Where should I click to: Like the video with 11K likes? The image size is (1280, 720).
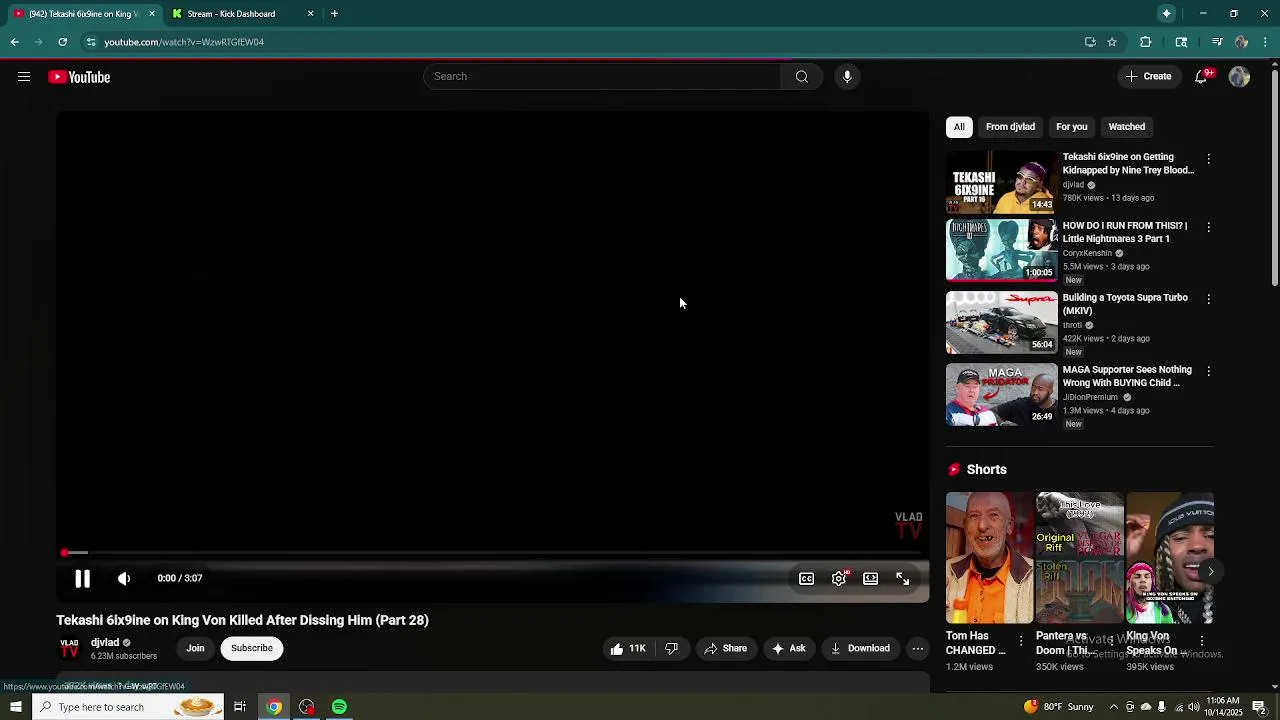pyautogui.click(x=628, y=648)
